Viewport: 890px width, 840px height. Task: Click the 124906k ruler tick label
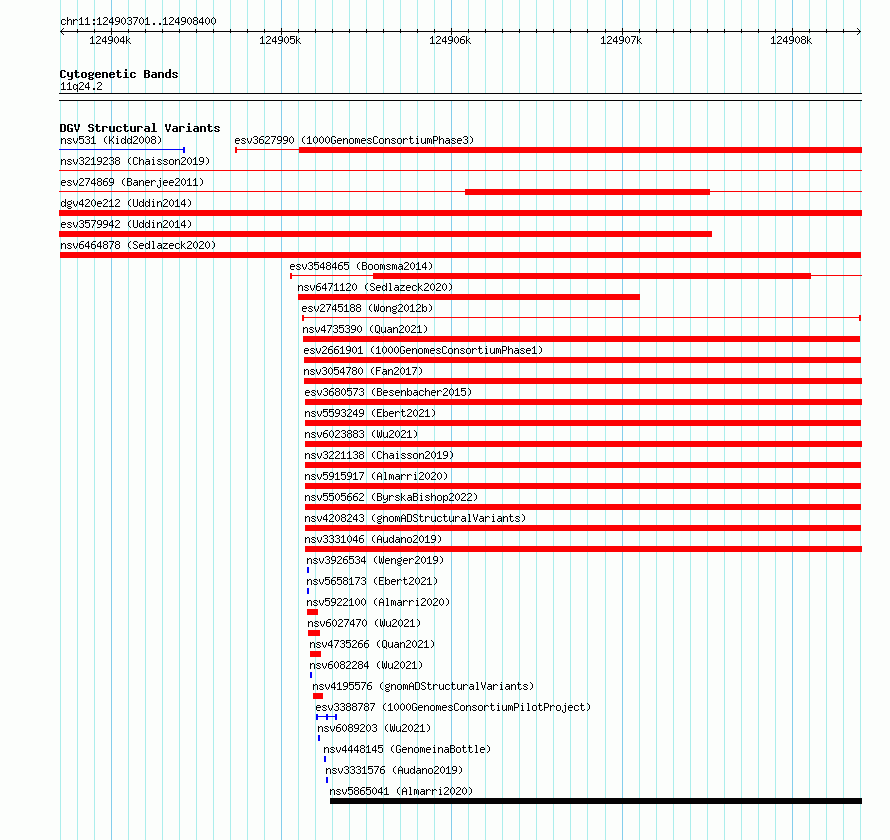point(450,40)
